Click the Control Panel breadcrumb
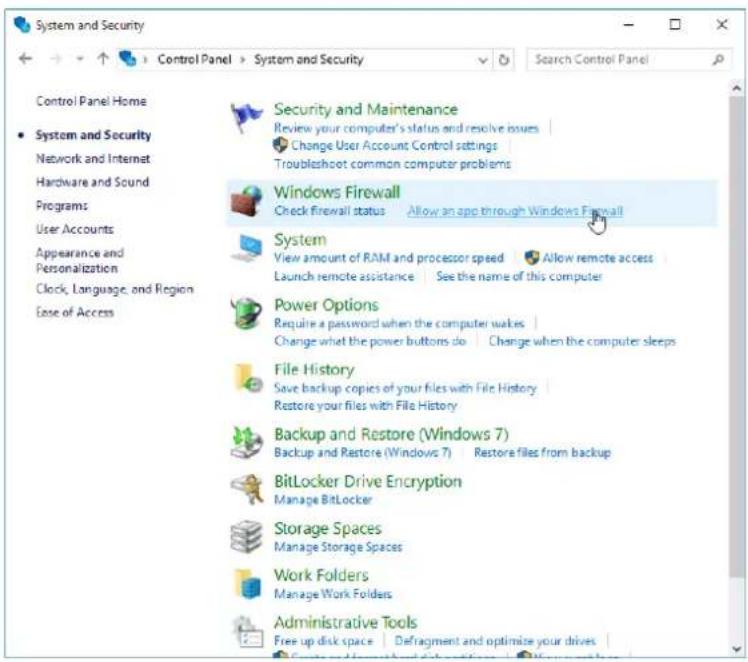Viewport: 748px width, 662px height. [x=195, y=59]
